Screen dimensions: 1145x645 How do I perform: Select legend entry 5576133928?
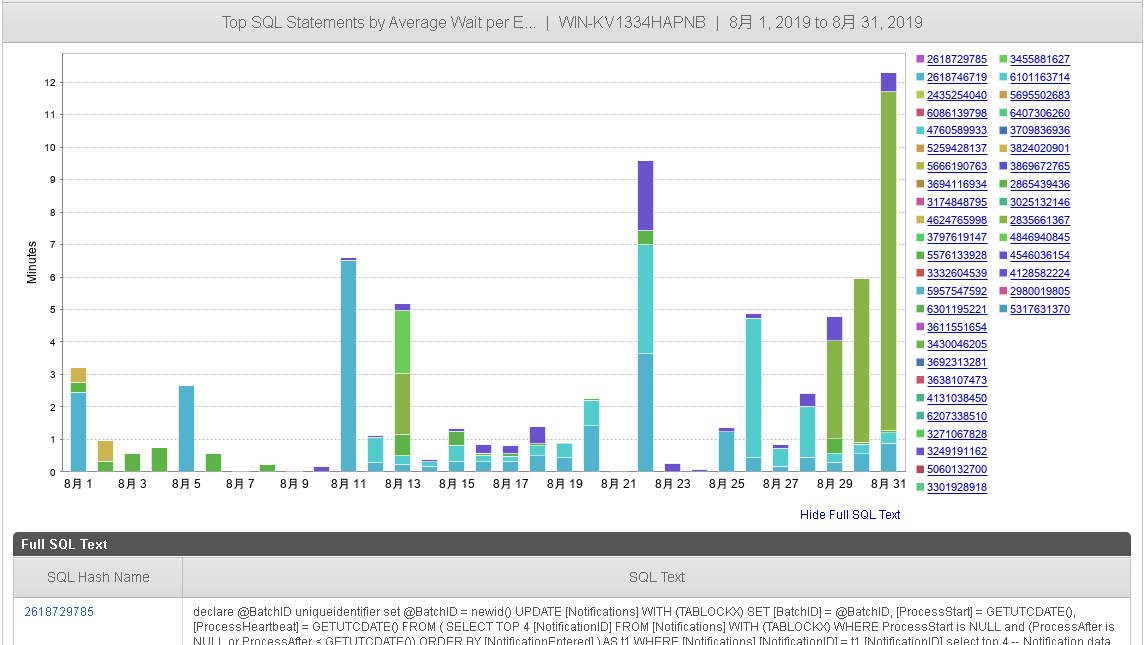(x=957, y=255)
